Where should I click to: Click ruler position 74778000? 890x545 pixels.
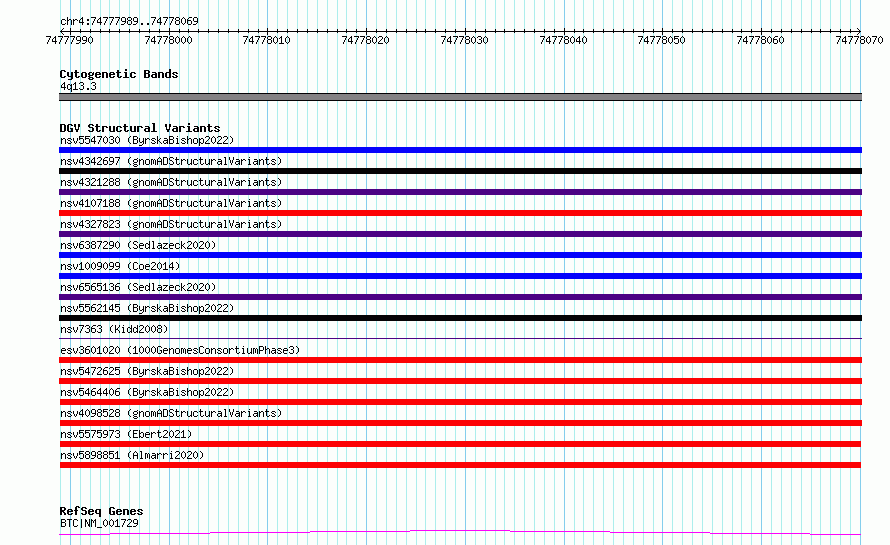tap(169, 40)
